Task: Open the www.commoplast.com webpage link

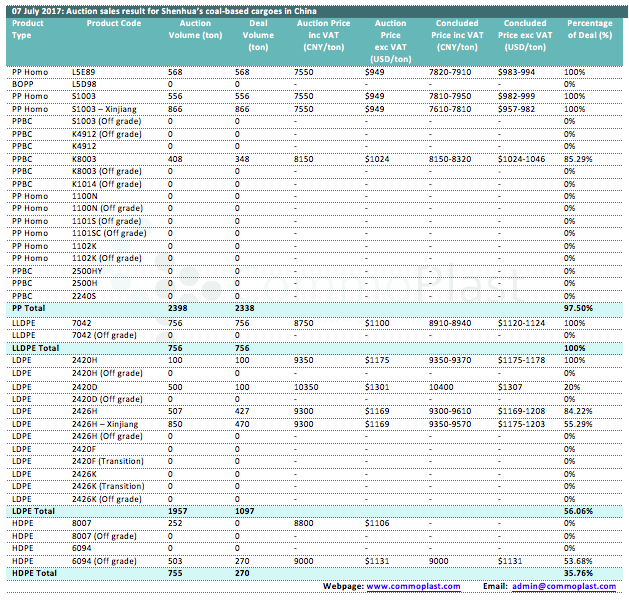Action: (413, 585)
